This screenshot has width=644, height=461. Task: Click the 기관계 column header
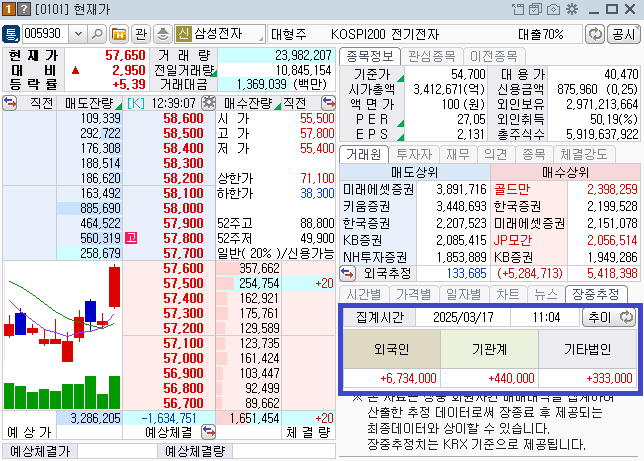[489, 349]
